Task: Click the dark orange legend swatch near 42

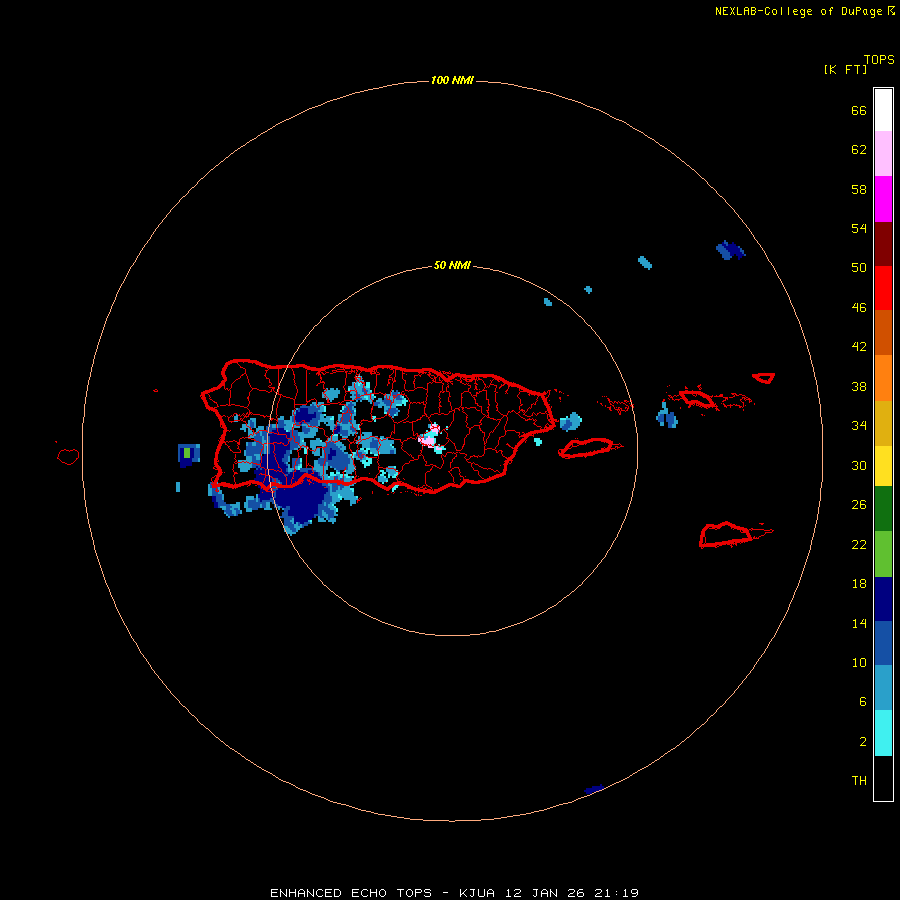Action: pyautogui.click(x=883, y=333)
